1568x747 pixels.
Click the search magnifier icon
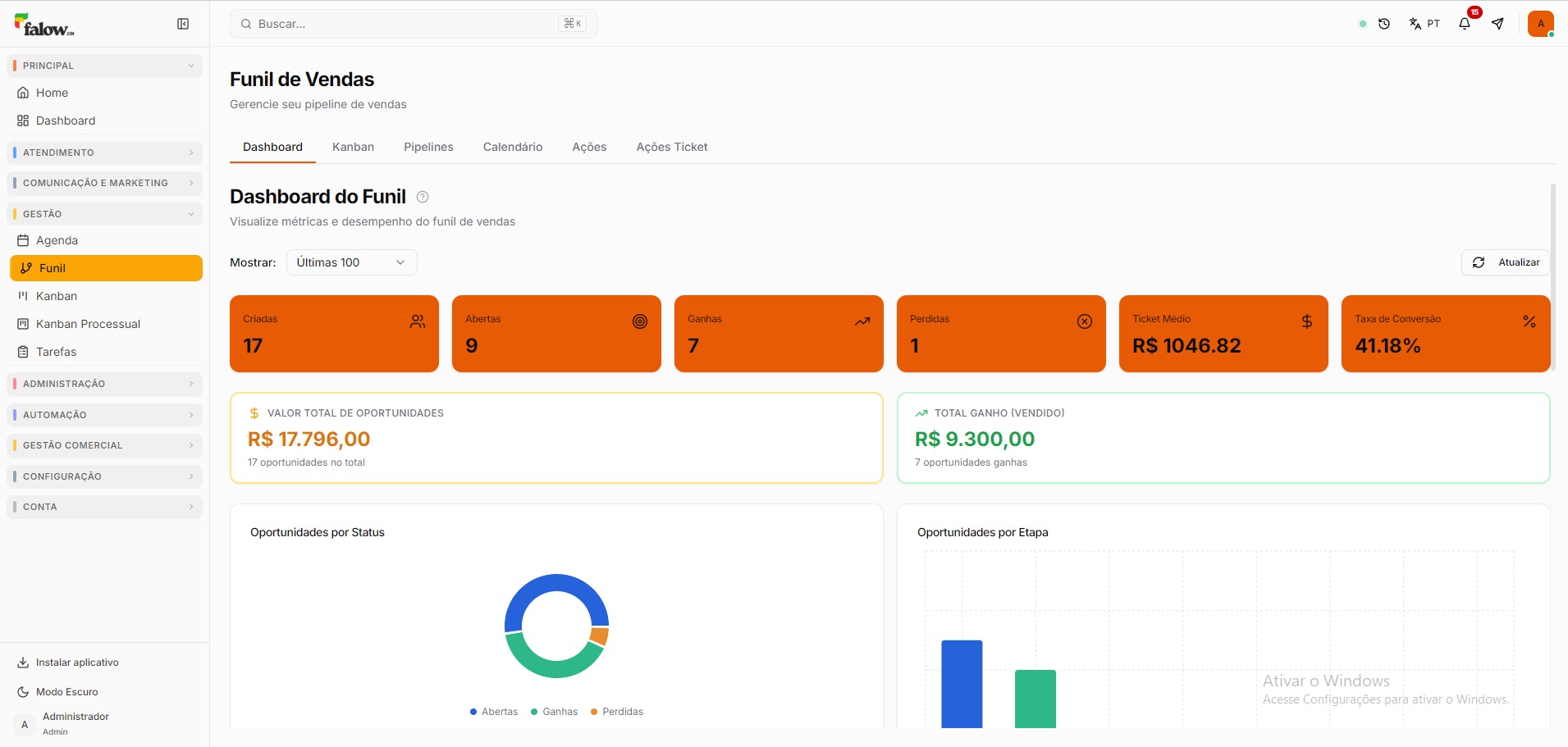tap(246, 24)
